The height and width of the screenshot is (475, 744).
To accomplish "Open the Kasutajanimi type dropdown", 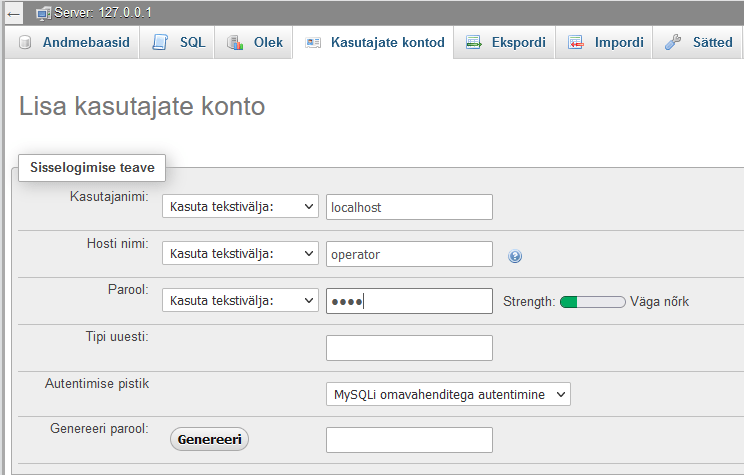I will (x=240, y=207).
